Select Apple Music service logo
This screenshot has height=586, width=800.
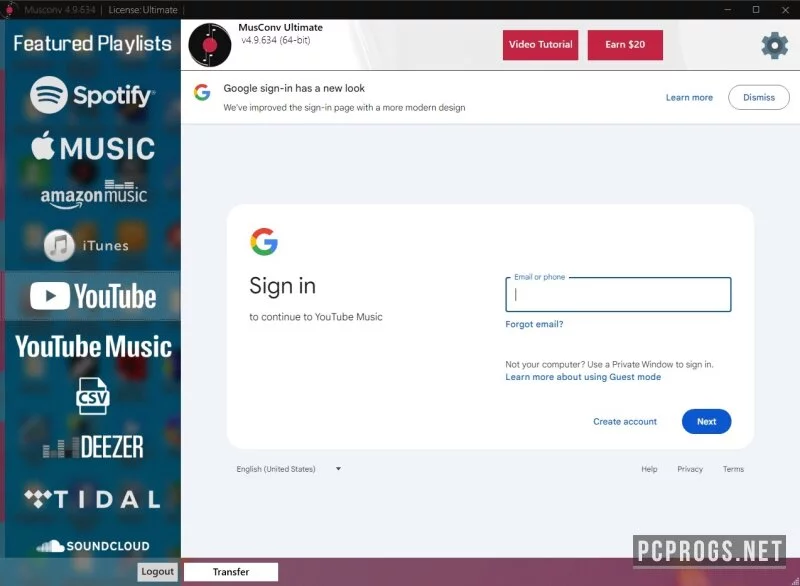coord(93,147)
